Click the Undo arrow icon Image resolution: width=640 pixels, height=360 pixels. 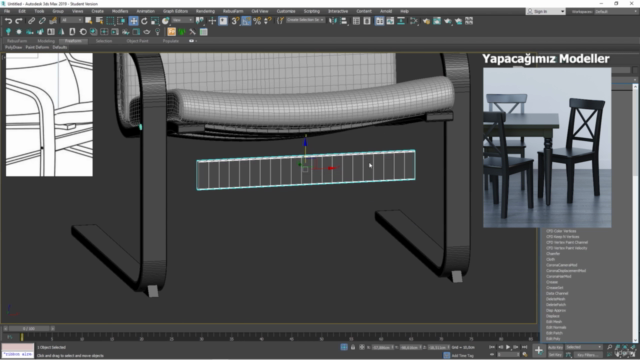coord(8,21)
